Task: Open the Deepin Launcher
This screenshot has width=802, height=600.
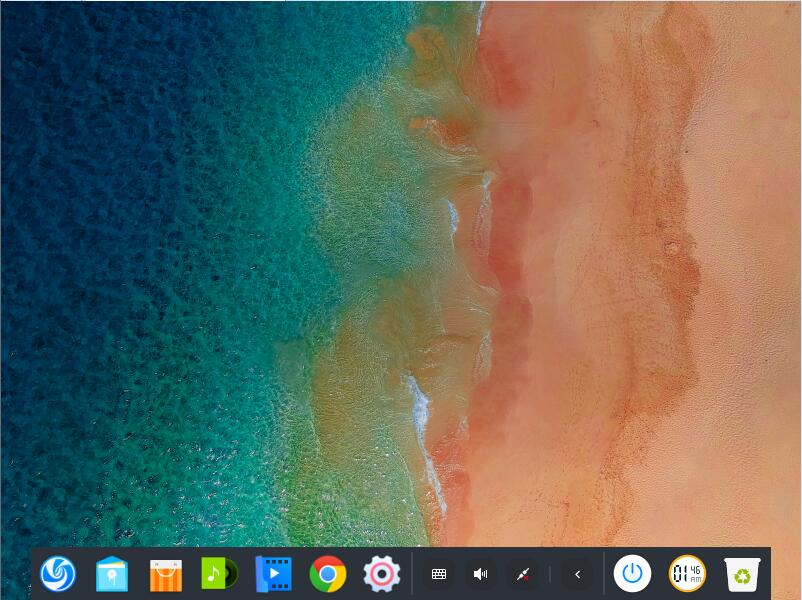Action: [57, 574]
